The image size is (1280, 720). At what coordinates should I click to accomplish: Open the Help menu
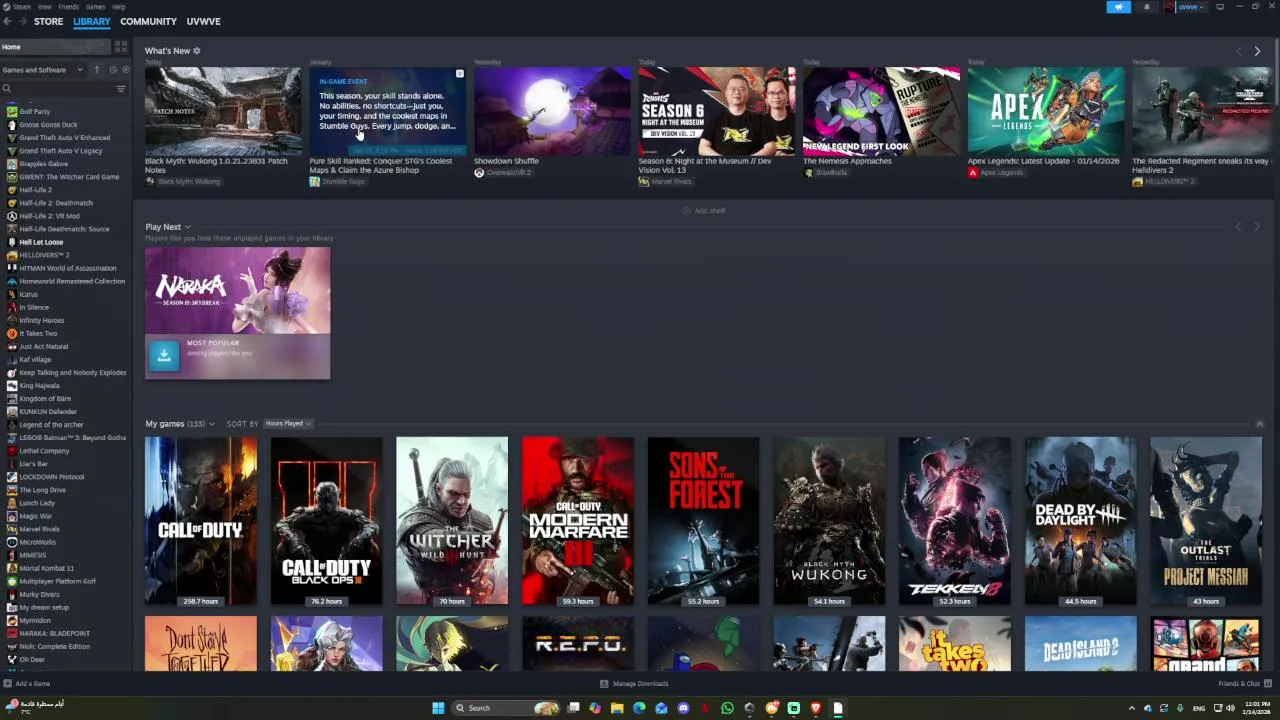click(x=119, y=7)
